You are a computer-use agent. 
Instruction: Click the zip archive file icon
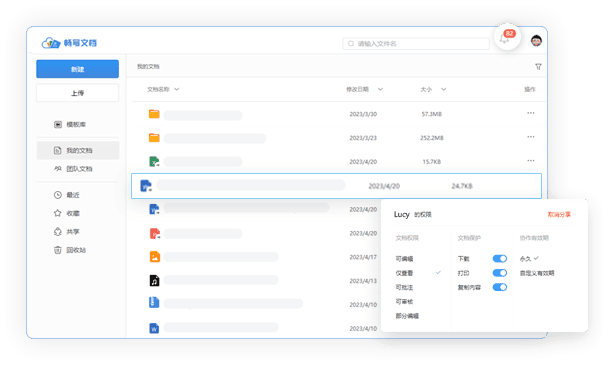(x=154, y=302)
